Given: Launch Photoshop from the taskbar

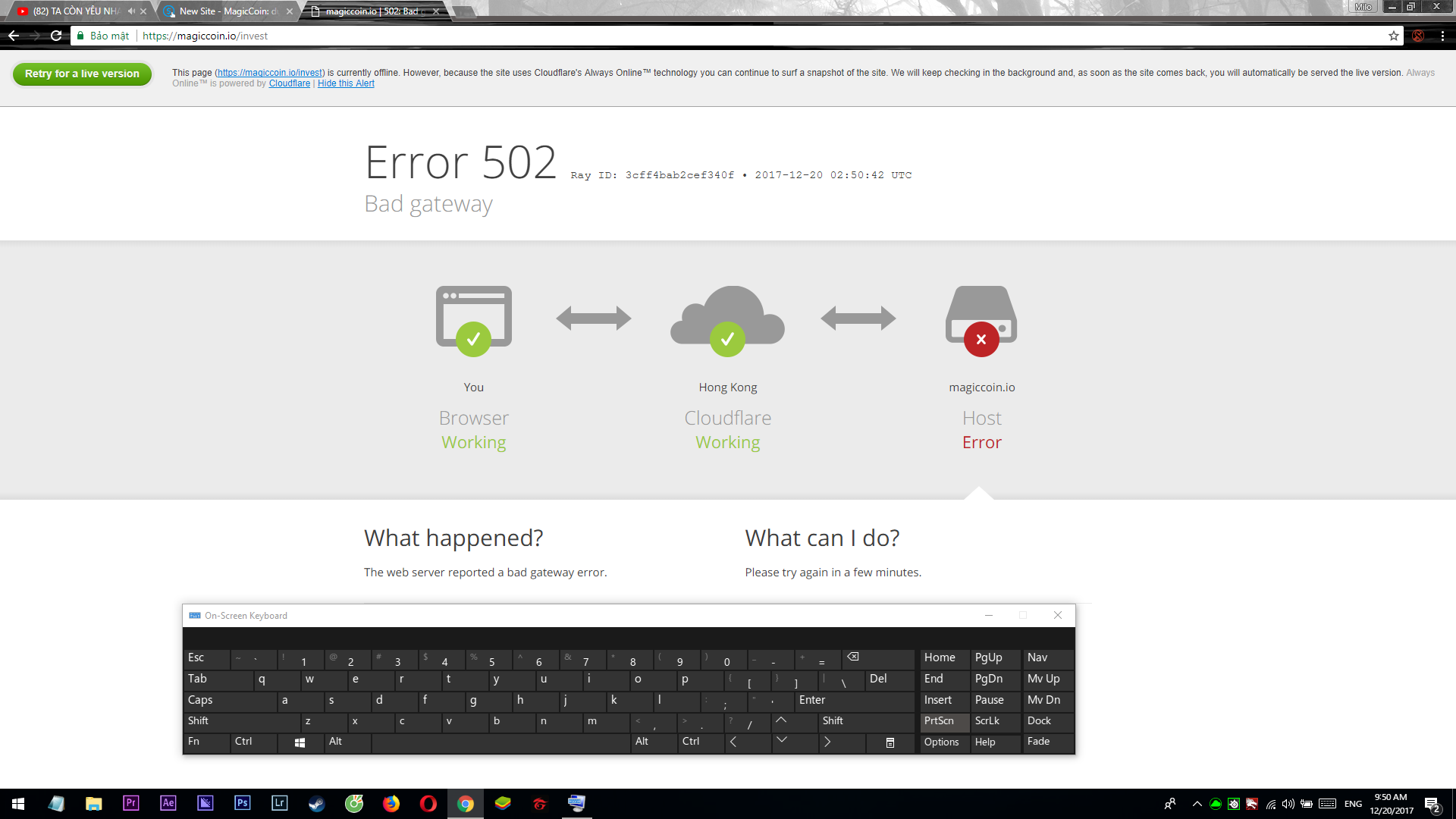Looking at the screenshot, I should 242,803.
